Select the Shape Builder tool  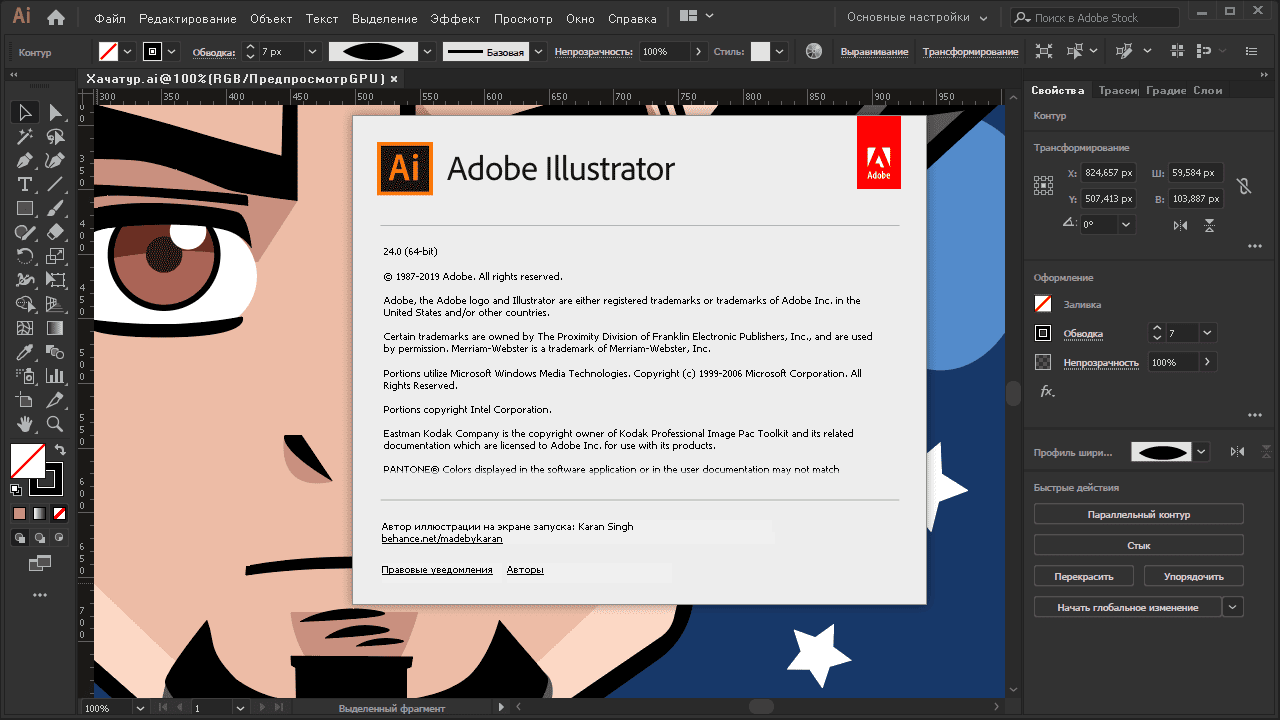[25, 304]
